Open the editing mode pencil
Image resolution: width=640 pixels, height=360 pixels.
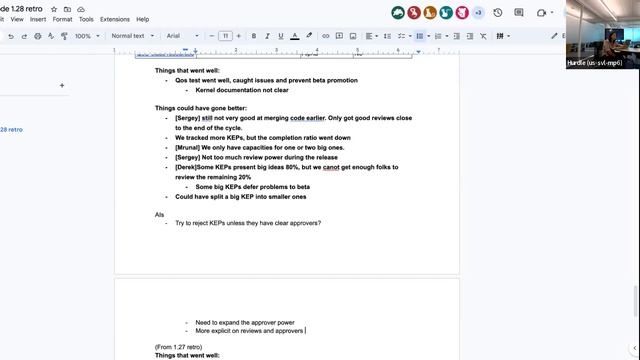(x=554, y=36)
